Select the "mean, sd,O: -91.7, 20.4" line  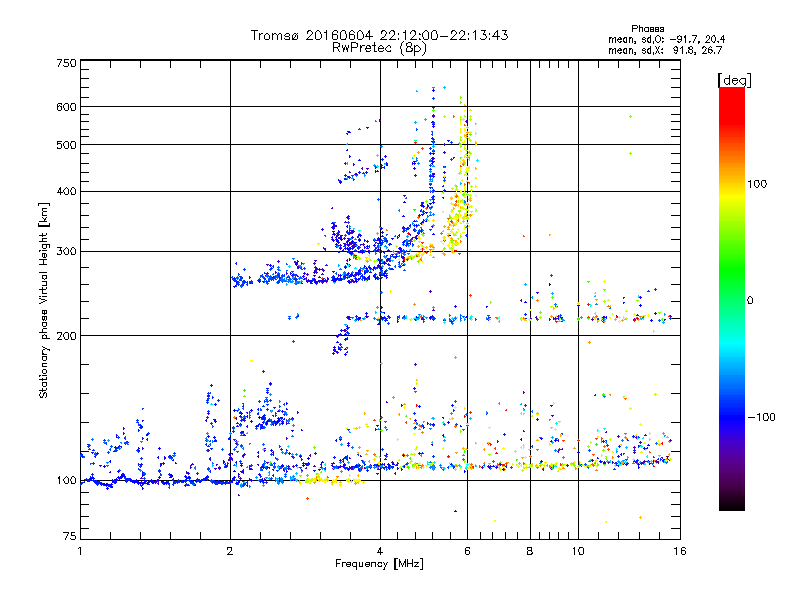666,39
